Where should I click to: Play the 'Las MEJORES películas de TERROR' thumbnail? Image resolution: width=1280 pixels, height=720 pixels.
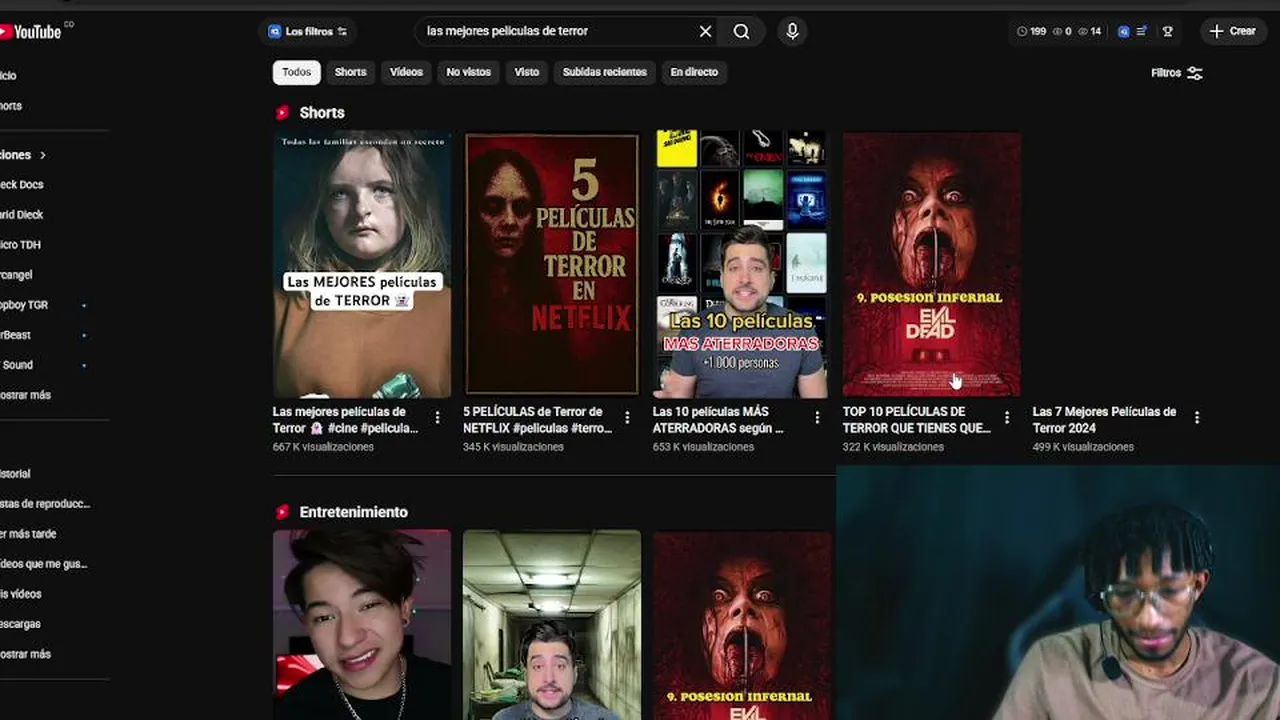(362, 265)
